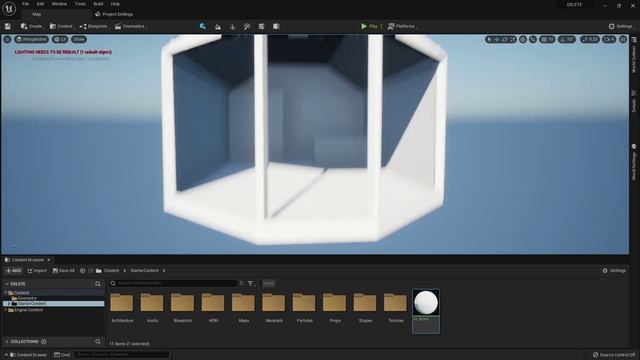Click Save All in Content Browser
Screen dimensions: 640x360
coord(64,271)
